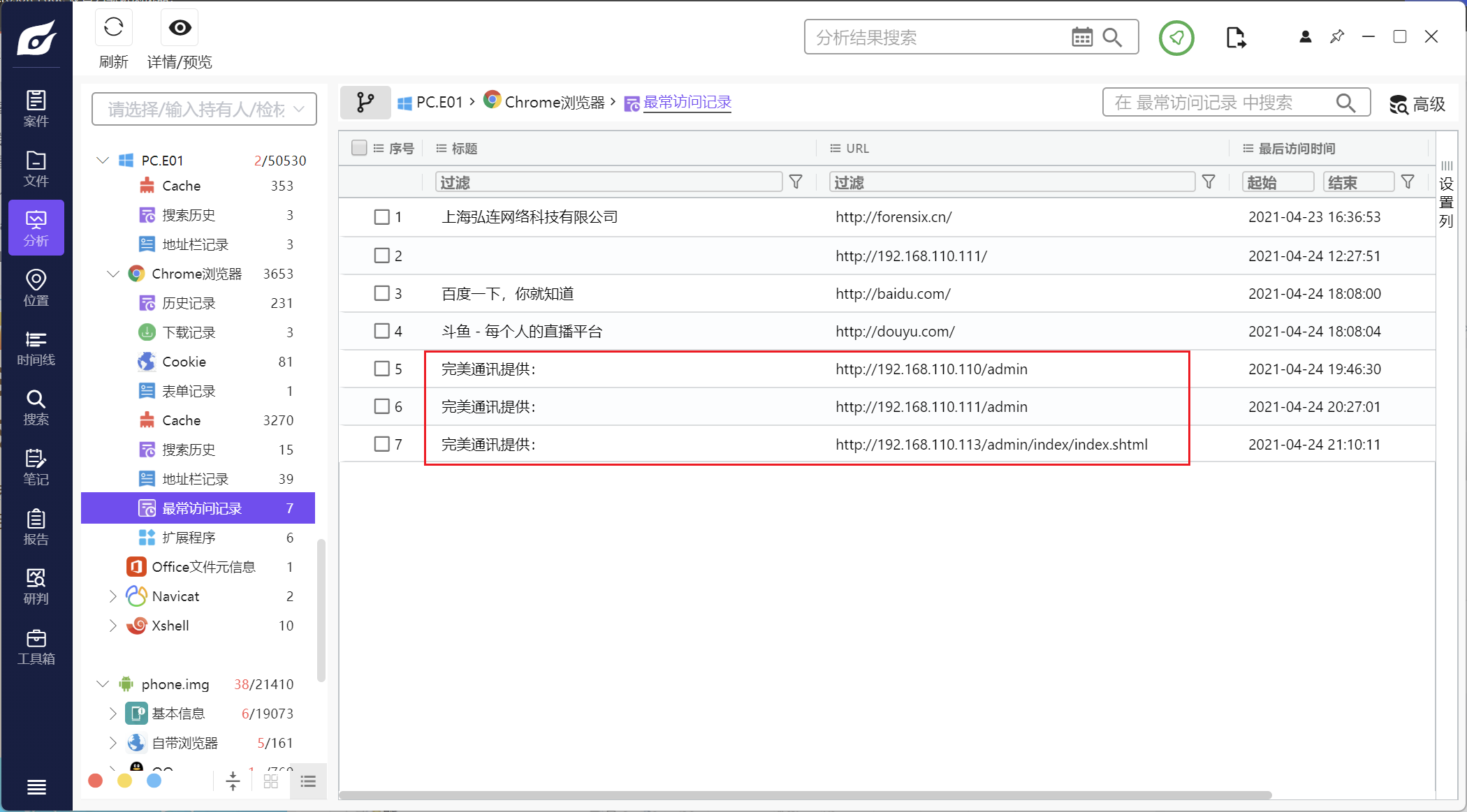Click the refresh (刷新) icon
Viewport: 1467px width, 812px height.
113,28
